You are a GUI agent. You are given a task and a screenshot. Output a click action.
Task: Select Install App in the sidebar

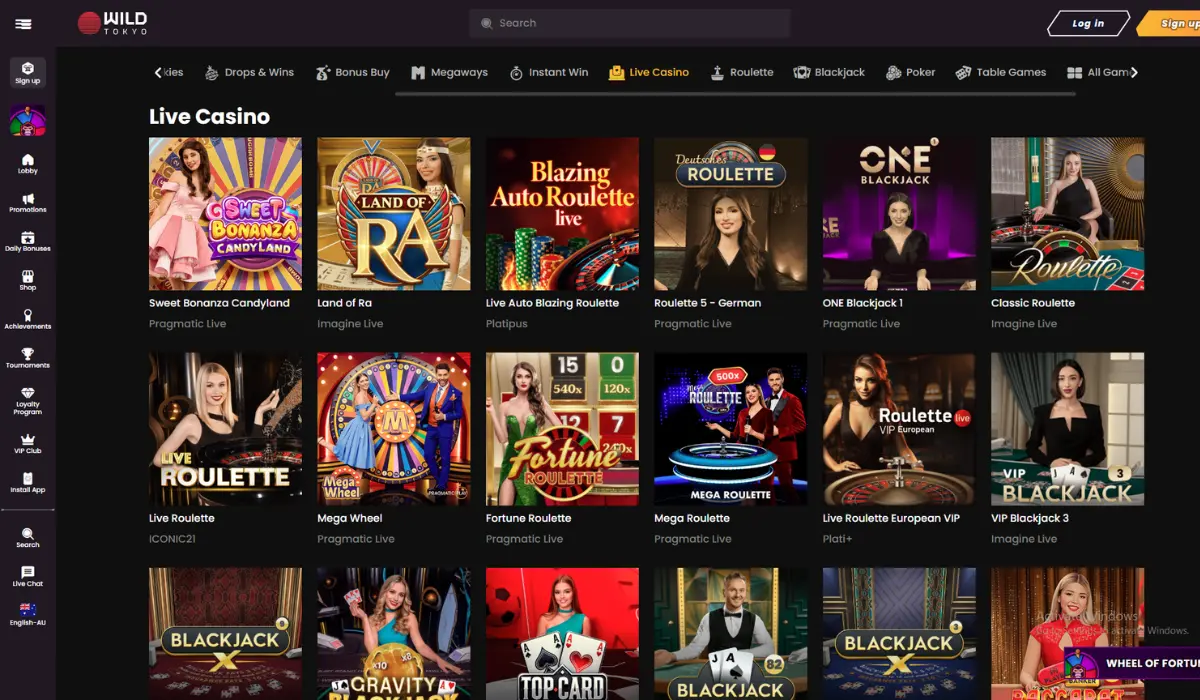[x=28, y=483]
